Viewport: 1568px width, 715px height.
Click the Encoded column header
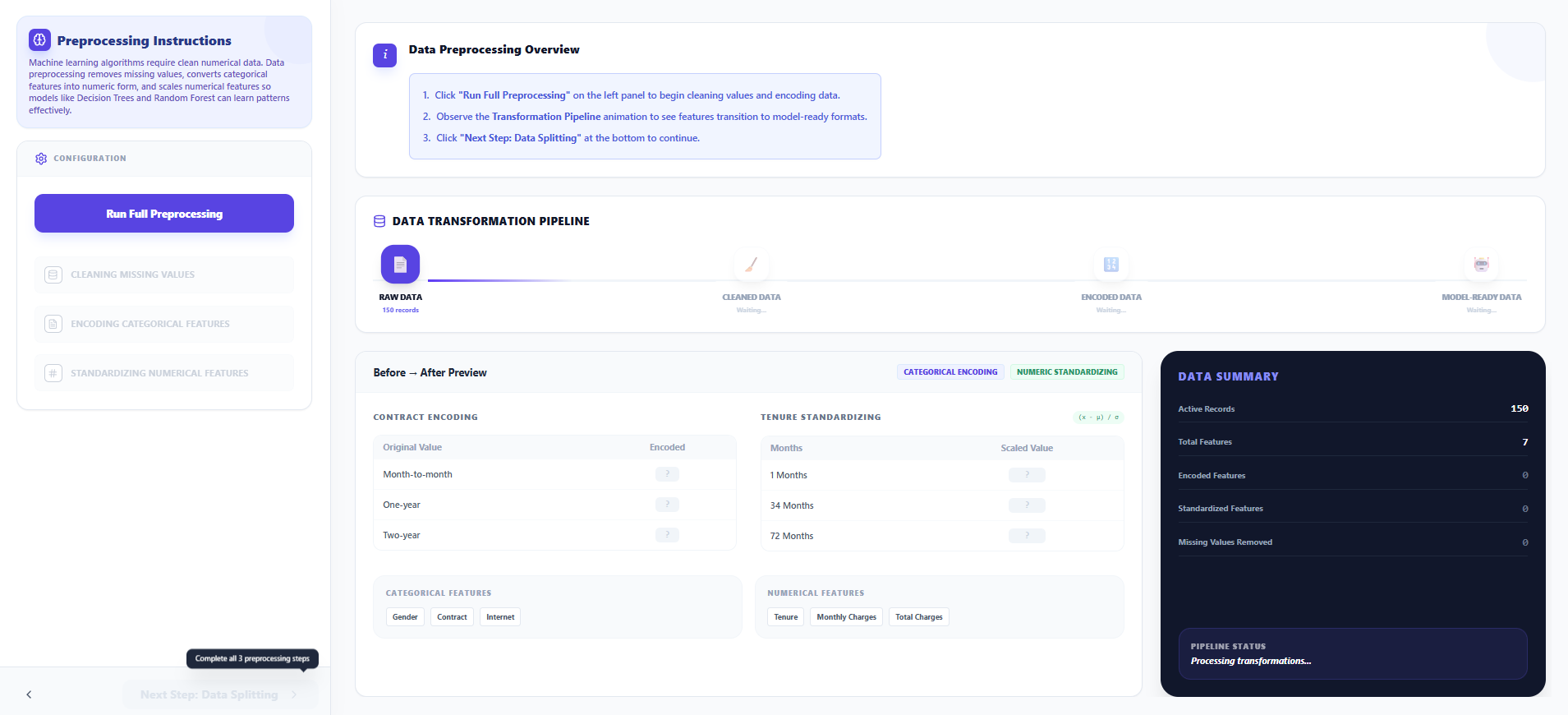coord(667,447)
